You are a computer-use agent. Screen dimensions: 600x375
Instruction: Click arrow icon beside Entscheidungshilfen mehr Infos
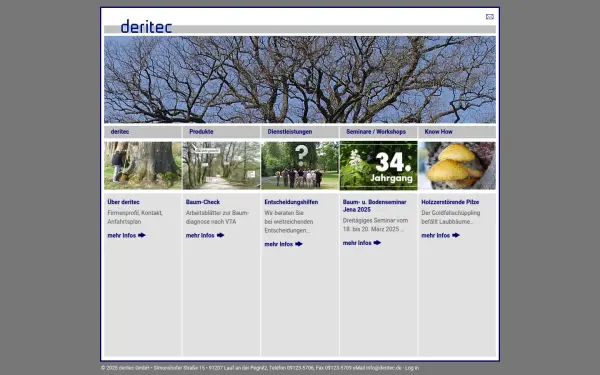click(x=298, y=244)
